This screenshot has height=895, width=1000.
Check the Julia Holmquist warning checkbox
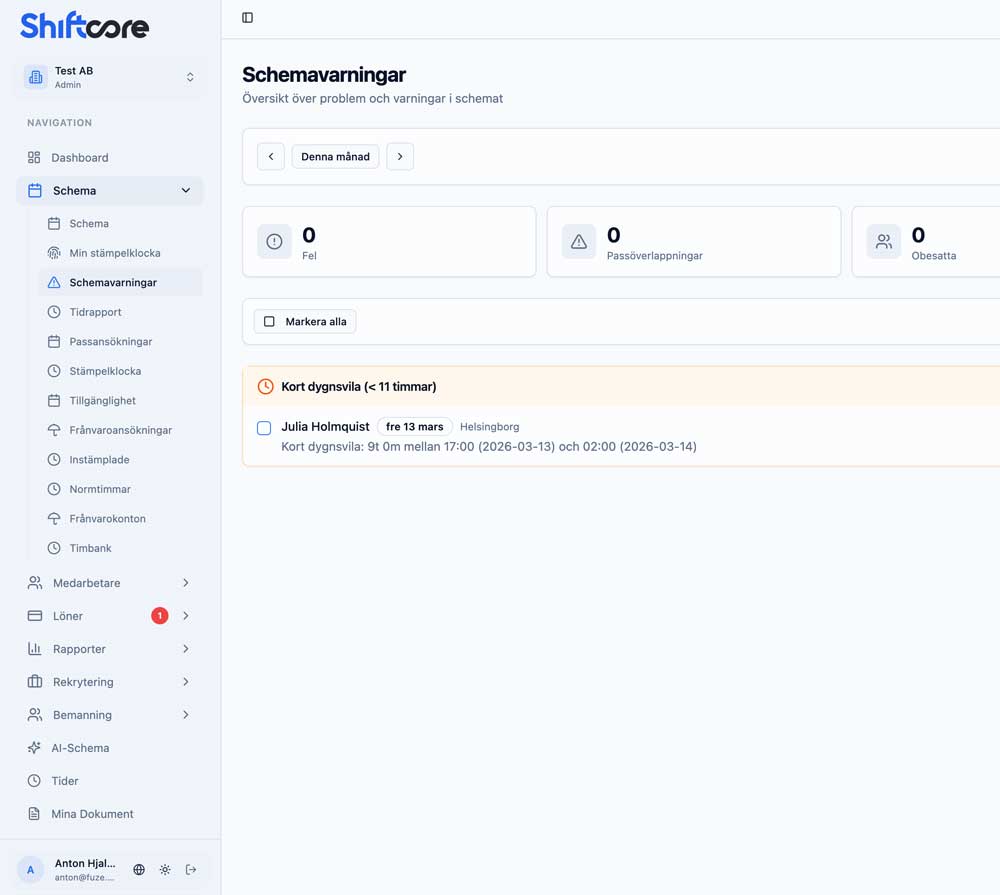pyautogui.click(x=264, y=428)
